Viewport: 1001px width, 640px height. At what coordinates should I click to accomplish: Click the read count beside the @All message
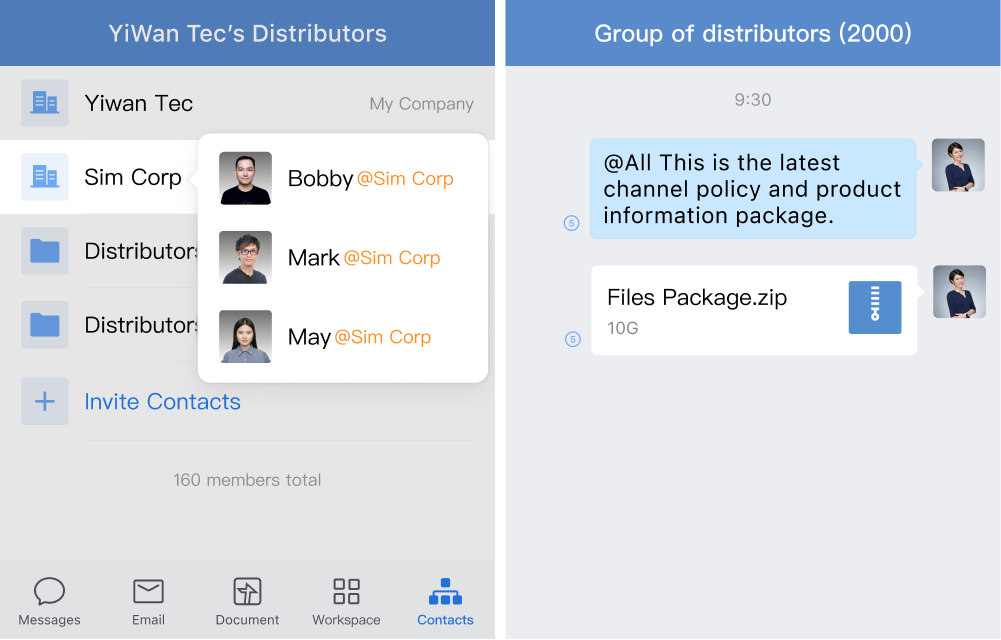point(571,223)
